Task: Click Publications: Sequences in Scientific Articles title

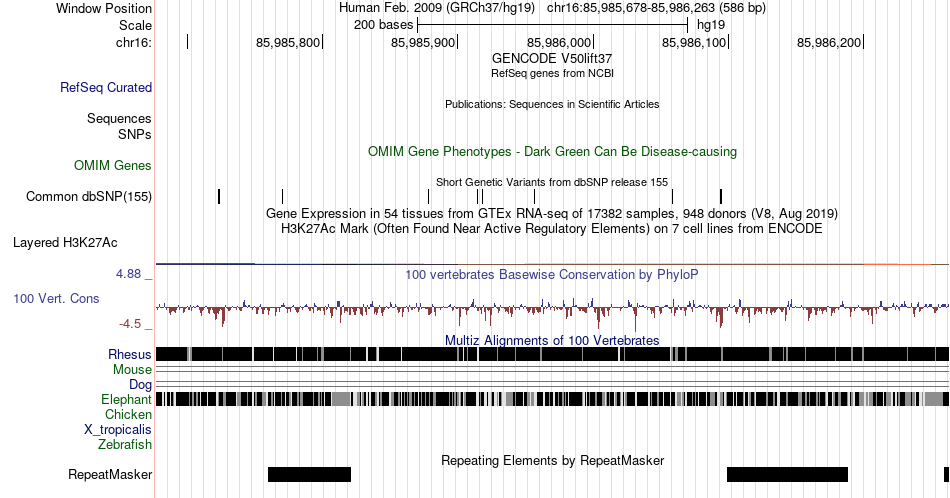Action: pyautogui.click(x=552, y=104)
